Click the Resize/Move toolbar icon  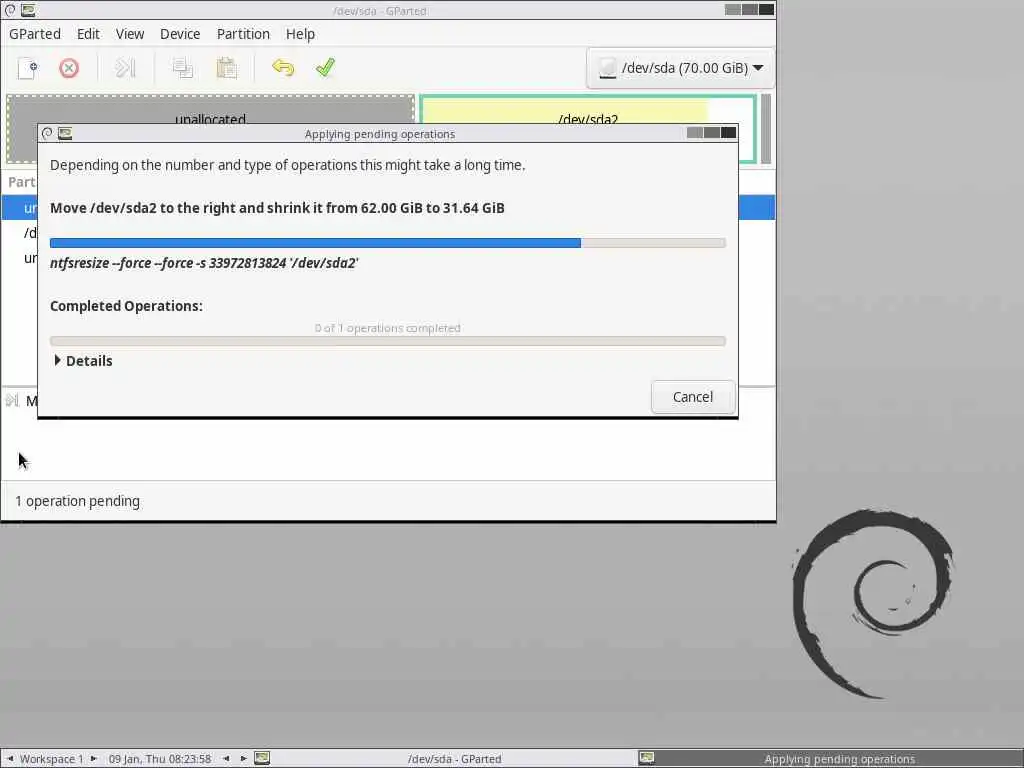125,68
